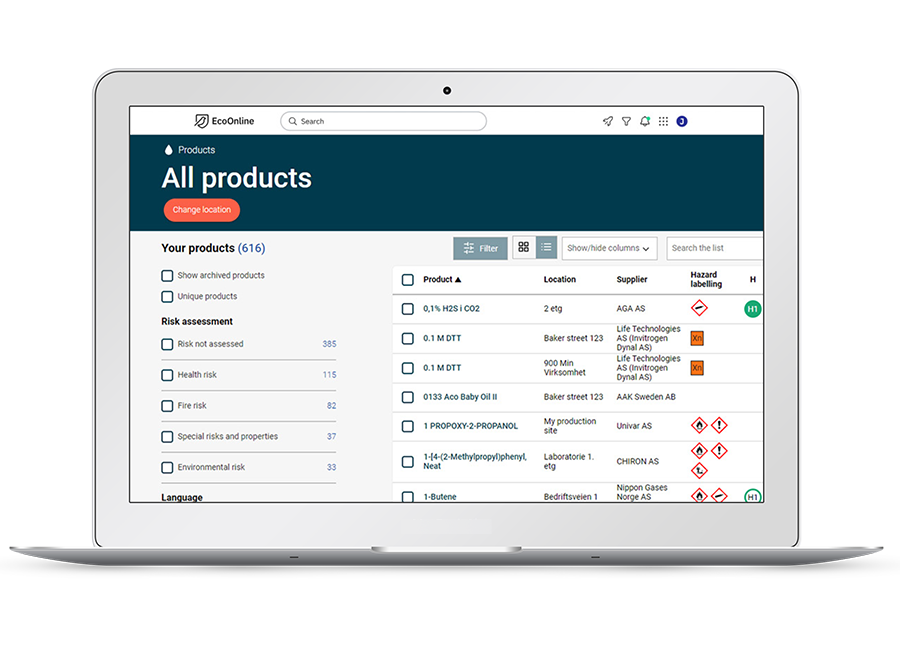Open Show/hide columns dropdown
This screenshot has width=900, height=650.
(x=608, y=248)
